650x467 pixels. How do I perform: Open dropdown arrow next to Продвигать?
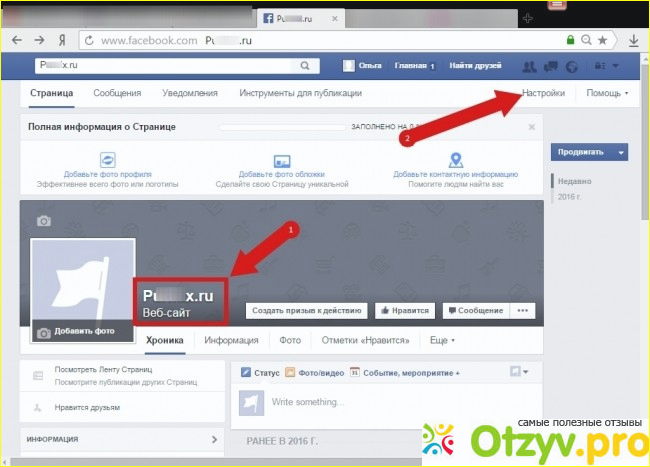click(x=622, y=152)
